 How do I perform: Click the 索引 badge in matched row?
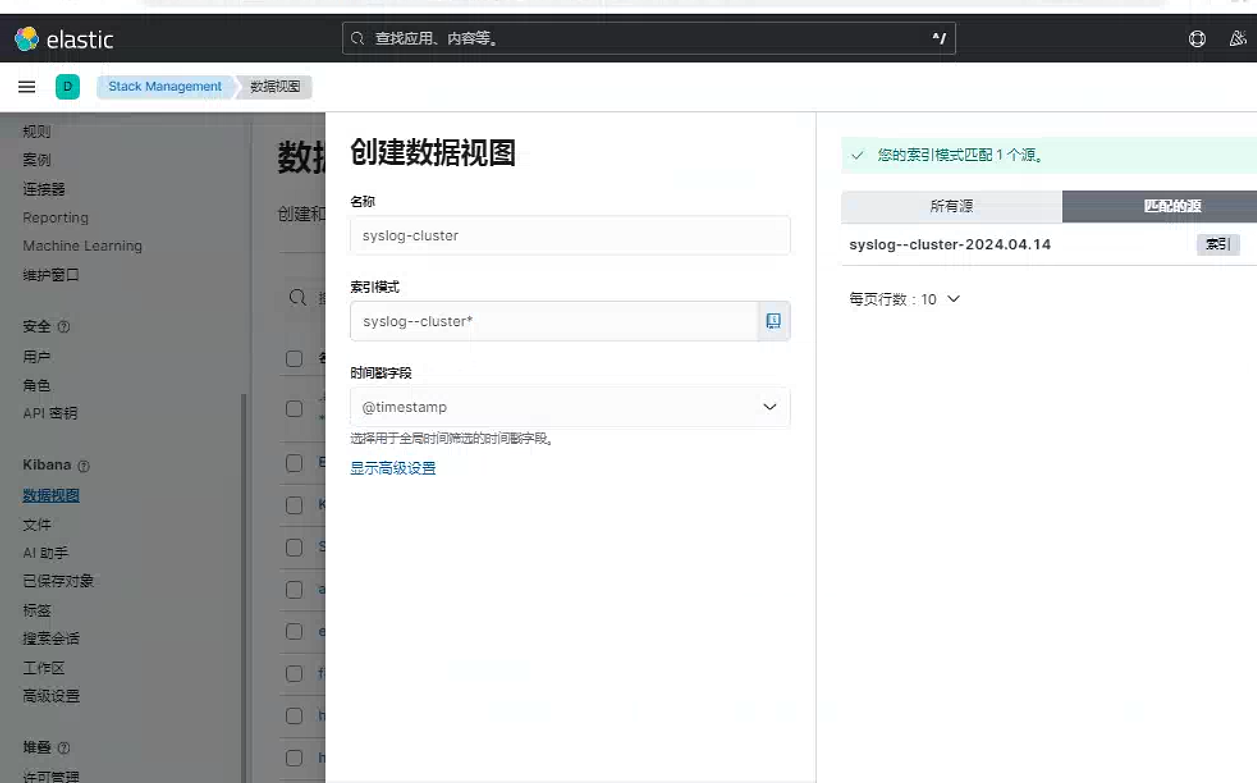(1218, 244)
